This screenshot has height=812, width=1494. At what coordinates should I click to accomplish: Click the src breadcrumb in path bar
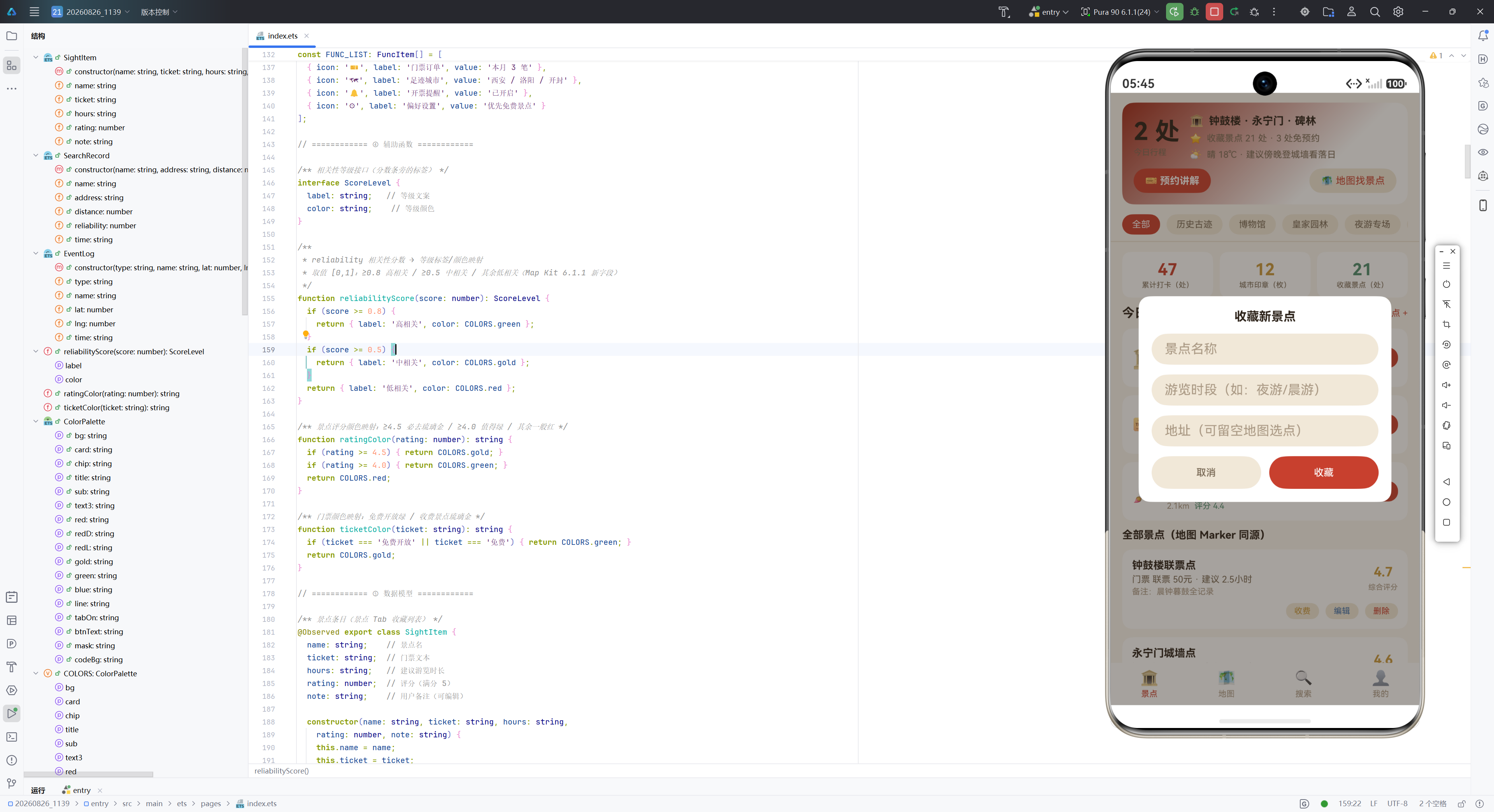pos(127,803)
